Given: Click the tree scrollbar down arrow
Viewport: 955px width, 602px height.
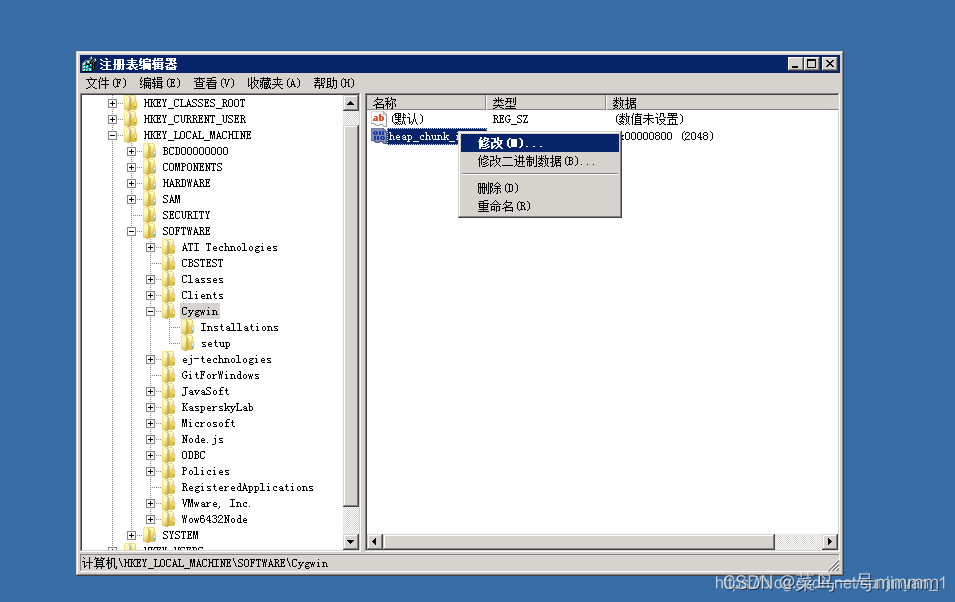Looking at the screenshot, I should pos(352,541).
